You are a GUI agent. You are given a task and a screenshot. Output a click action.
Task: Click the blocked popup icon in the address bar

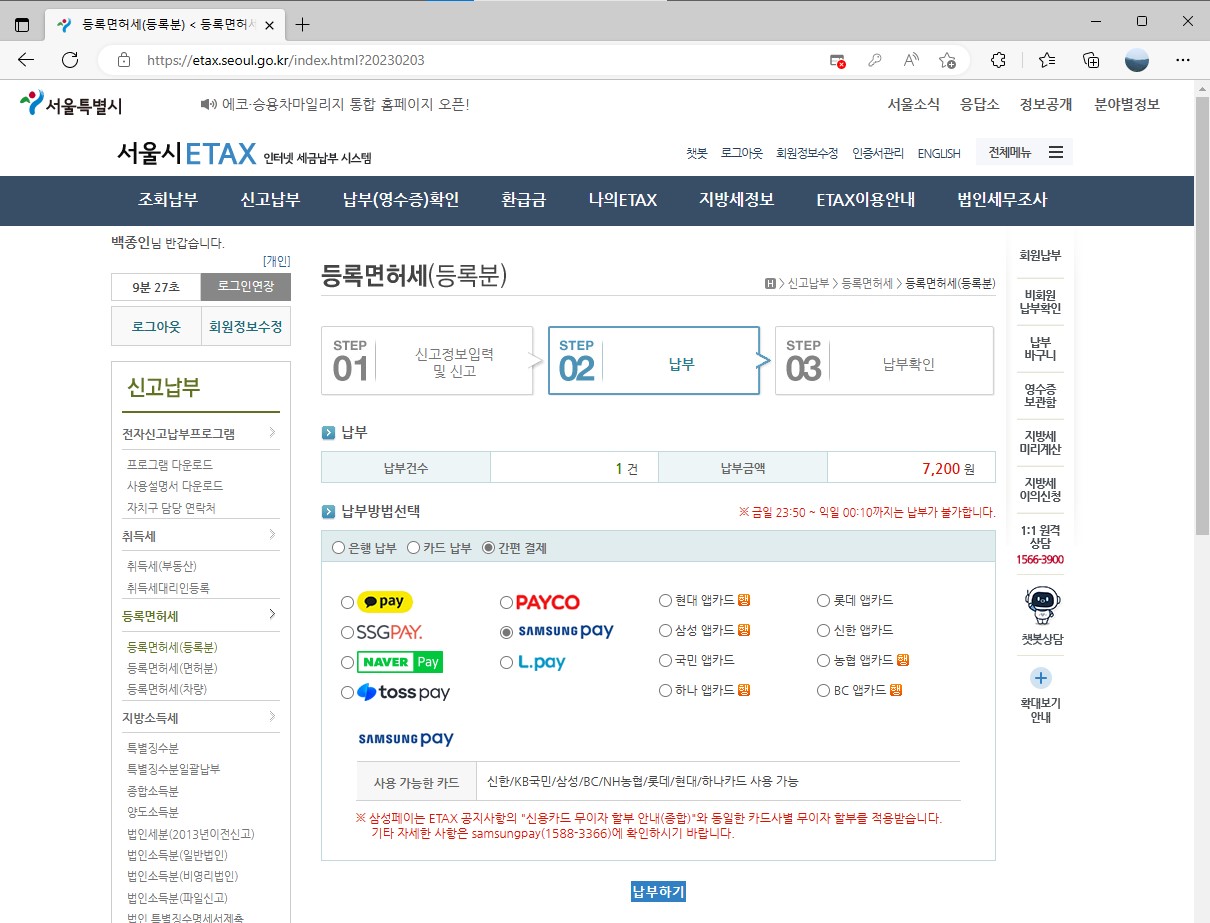(x=838, y=60)
